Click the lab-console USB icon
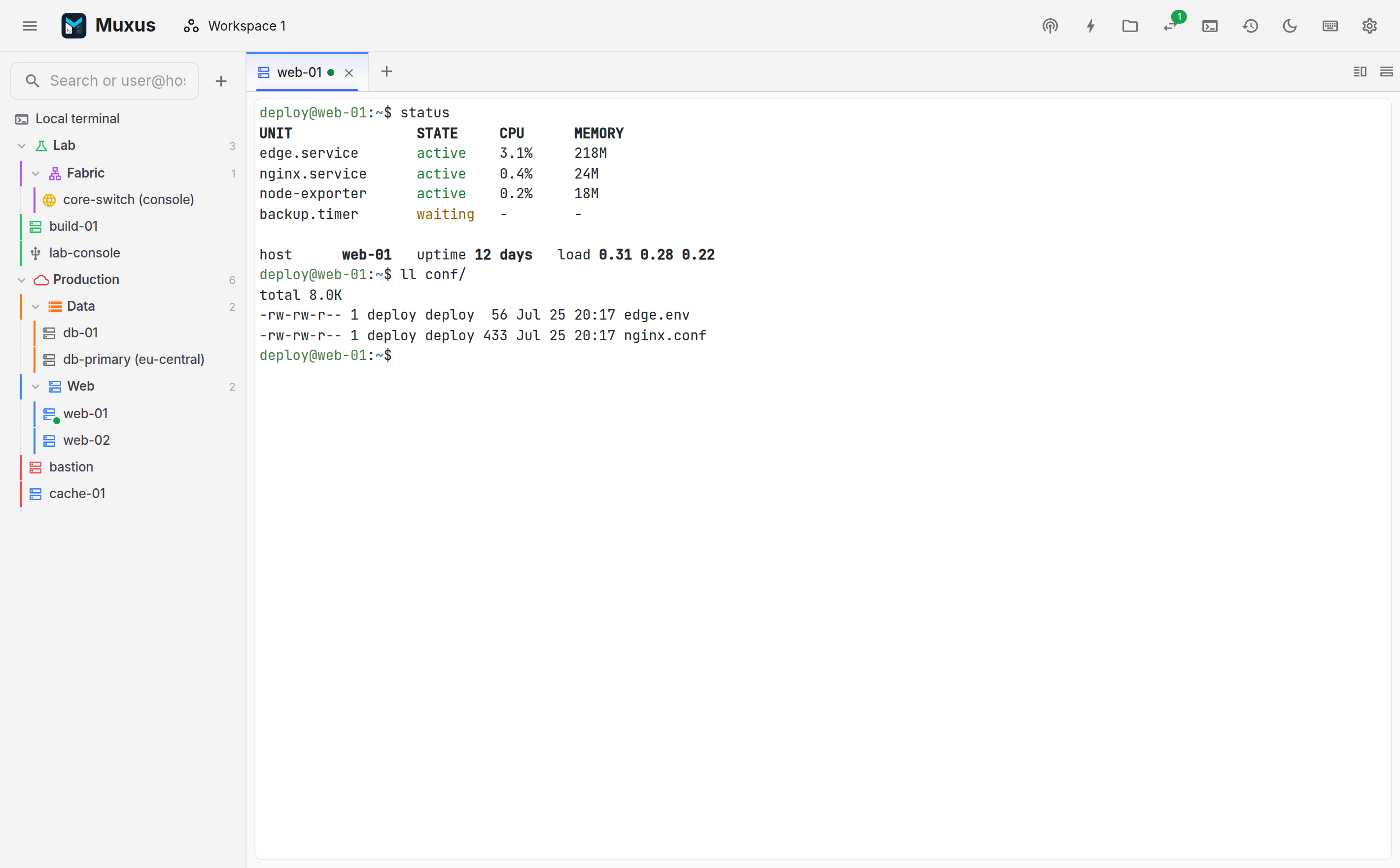The image size is (1400, 868). (35, 253)
